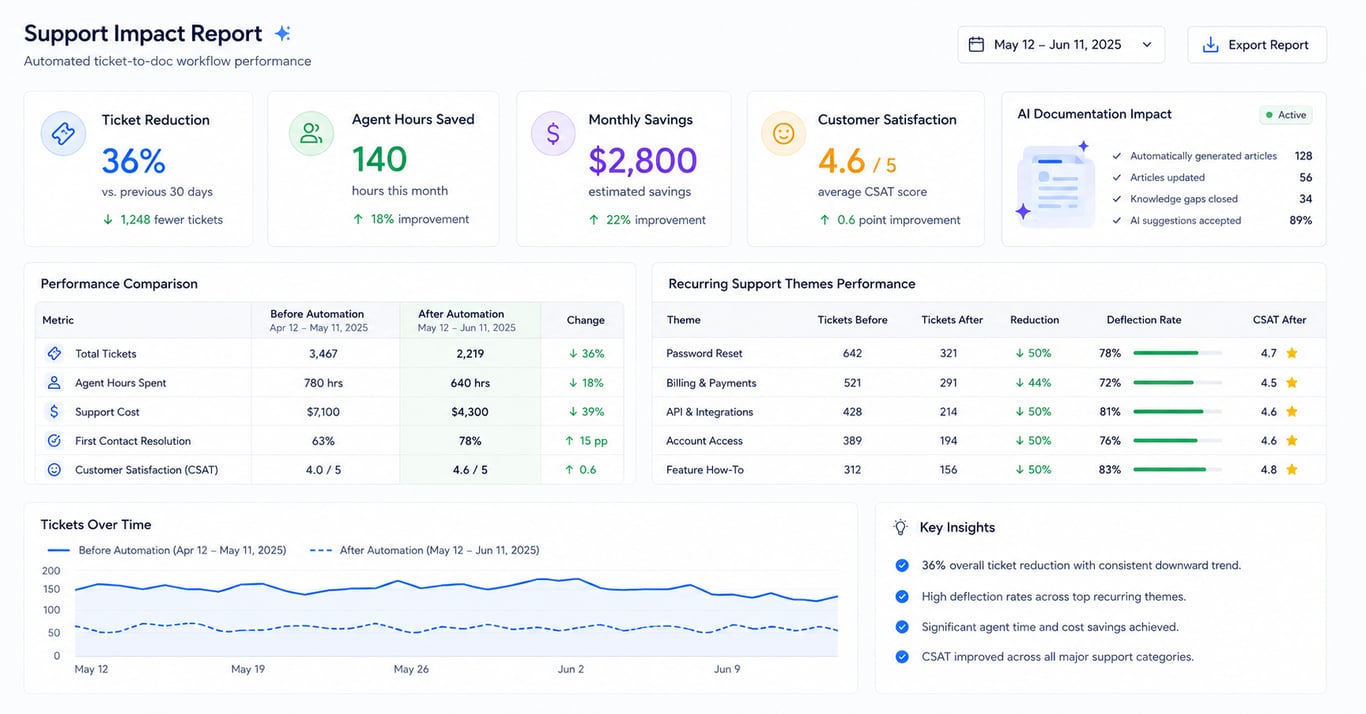
Task: Click the 18% improvement text under Agent Hours
Action: (x=420, y=219)
